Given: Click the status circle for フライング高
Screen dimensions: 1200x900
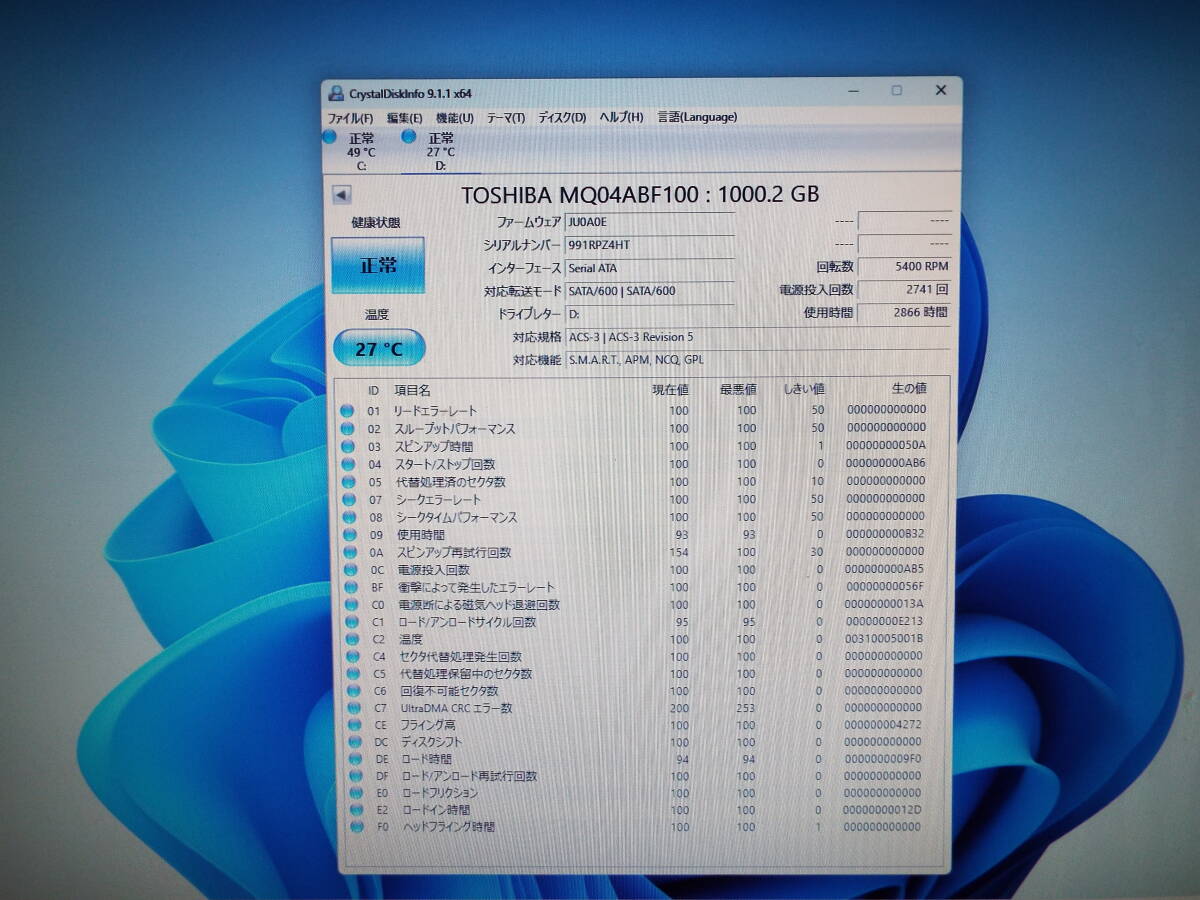Looking at the screenshot, I should tap(354, 725).
